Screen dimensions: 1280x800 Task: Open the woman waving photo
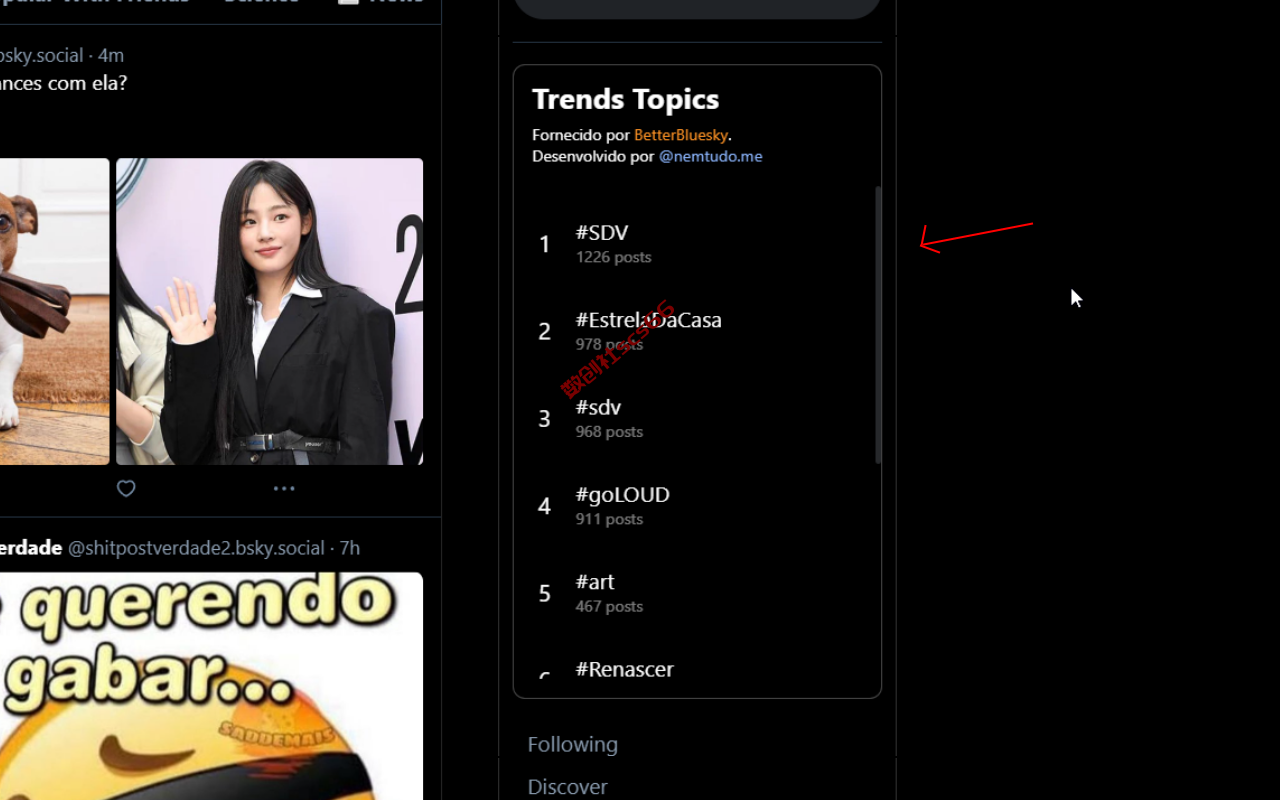click(269, 311)
